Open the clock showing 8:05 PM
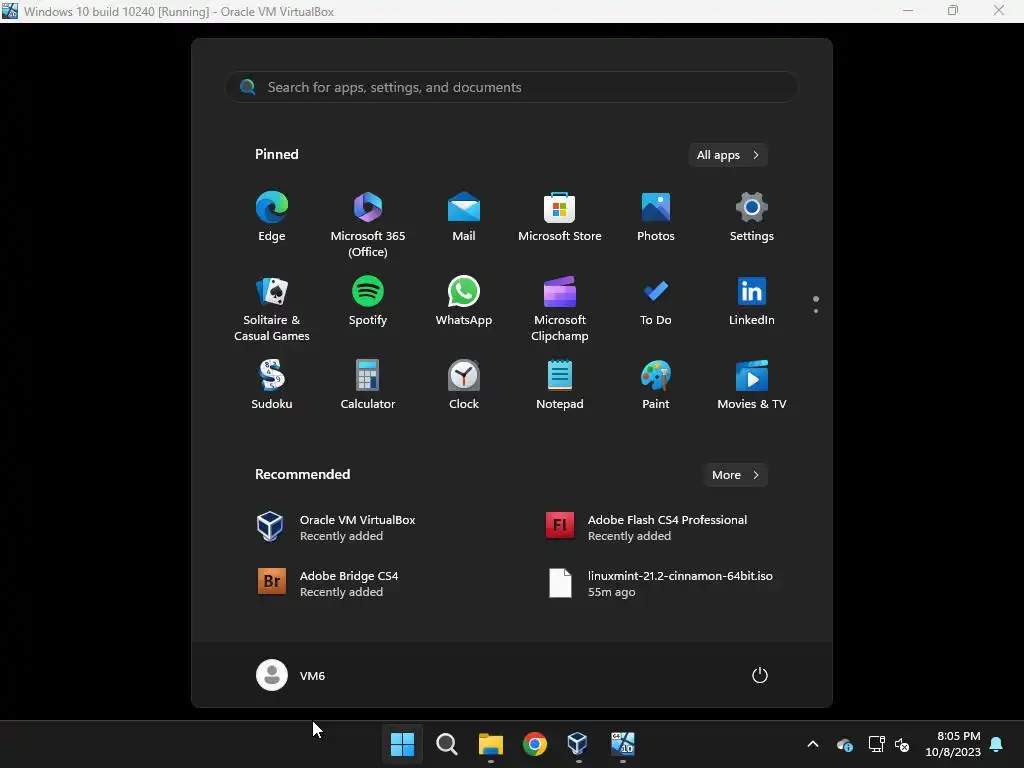The height and width of the screenshot is (768, 1024). click(953, 744)
